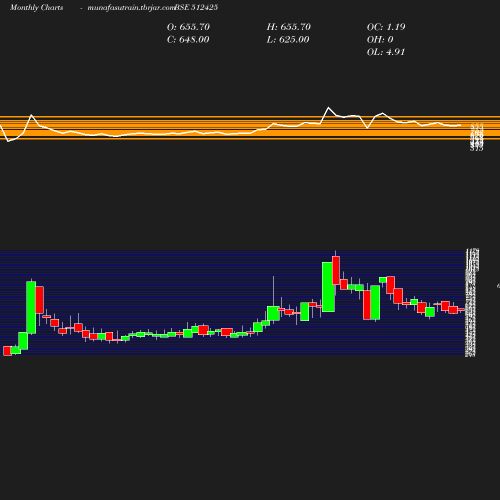Click the munafasutra.com source label
This screenshot has width=500, height=500.
(x=131, y=8)
